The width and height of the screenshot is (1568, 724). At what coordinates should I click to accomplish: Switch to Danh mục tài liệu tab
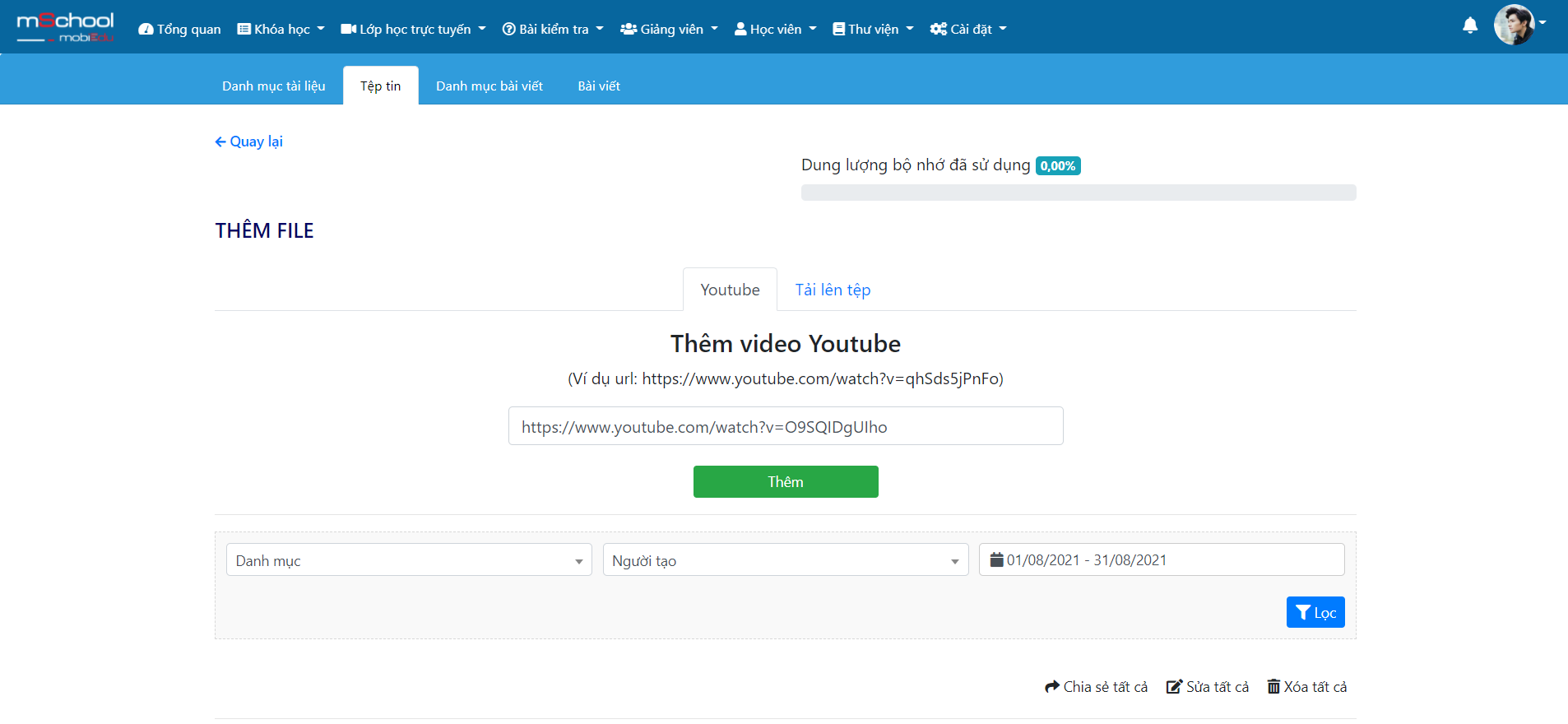[274, 86]
